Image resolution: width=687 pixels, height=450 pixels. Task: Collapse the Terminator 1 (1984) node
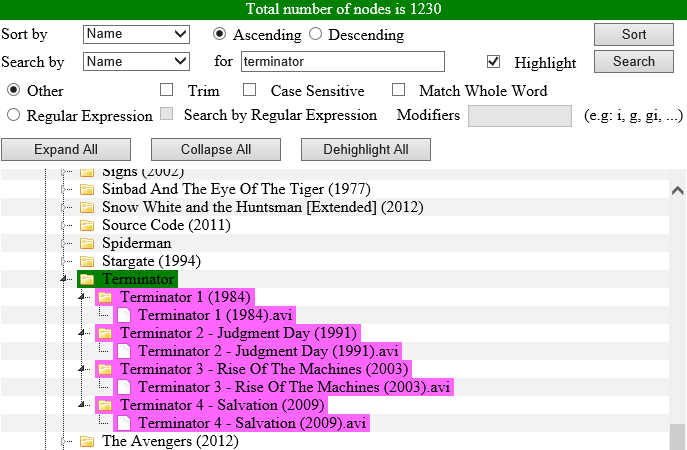(x=82, y=297)
